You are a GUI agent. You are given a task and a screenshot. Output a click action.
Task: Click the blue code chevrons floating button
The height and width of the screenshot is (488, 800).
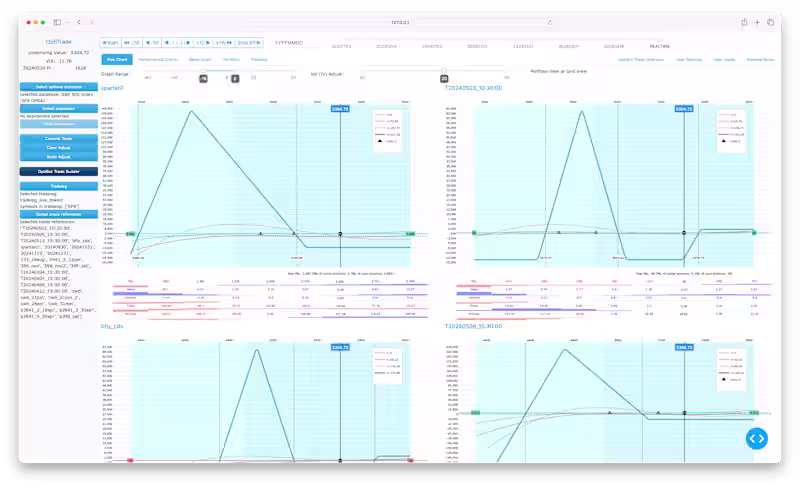point(756,438)
